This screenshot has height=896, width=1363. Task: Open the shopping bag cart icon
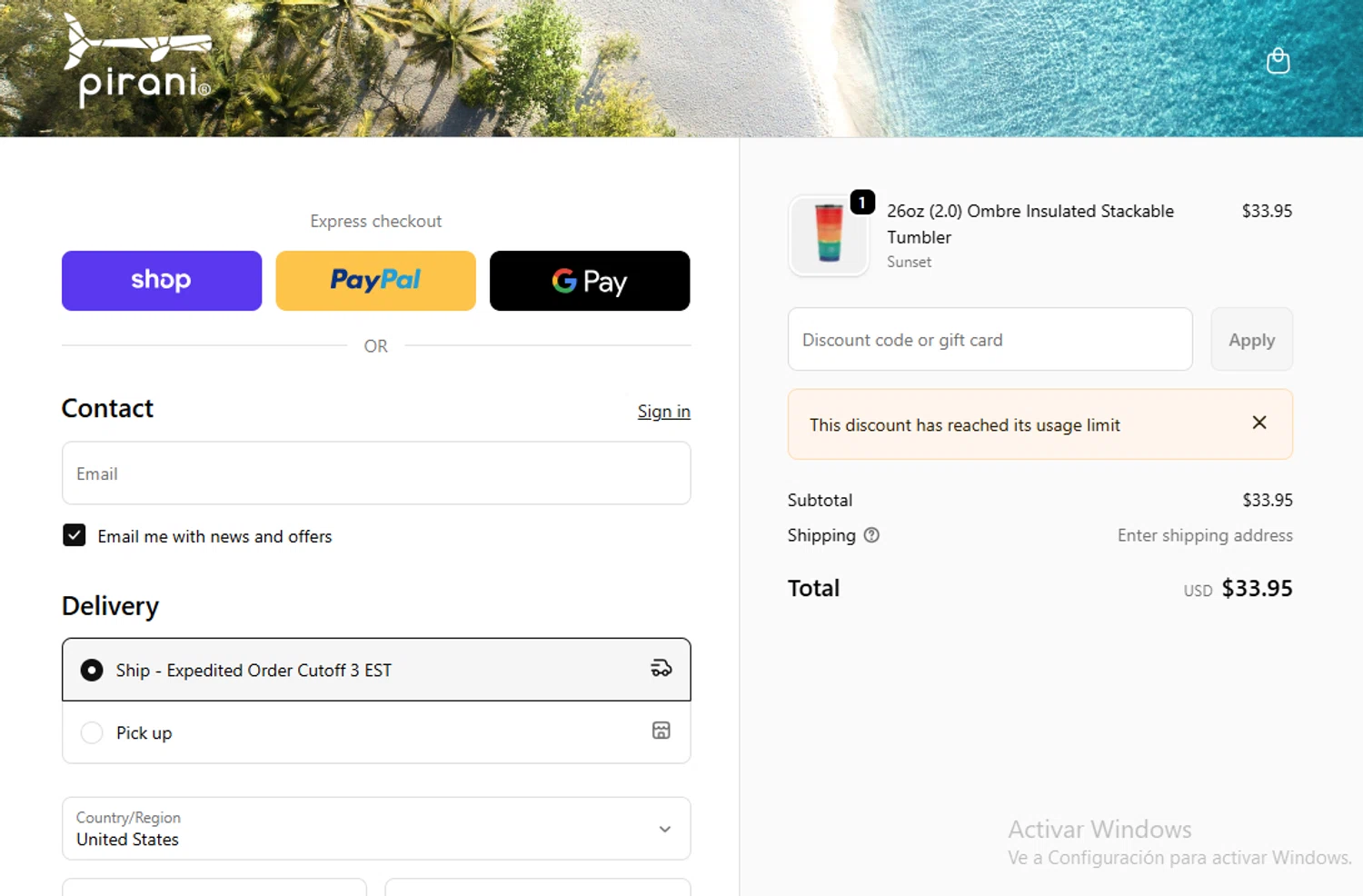(x=1278, y=61)
